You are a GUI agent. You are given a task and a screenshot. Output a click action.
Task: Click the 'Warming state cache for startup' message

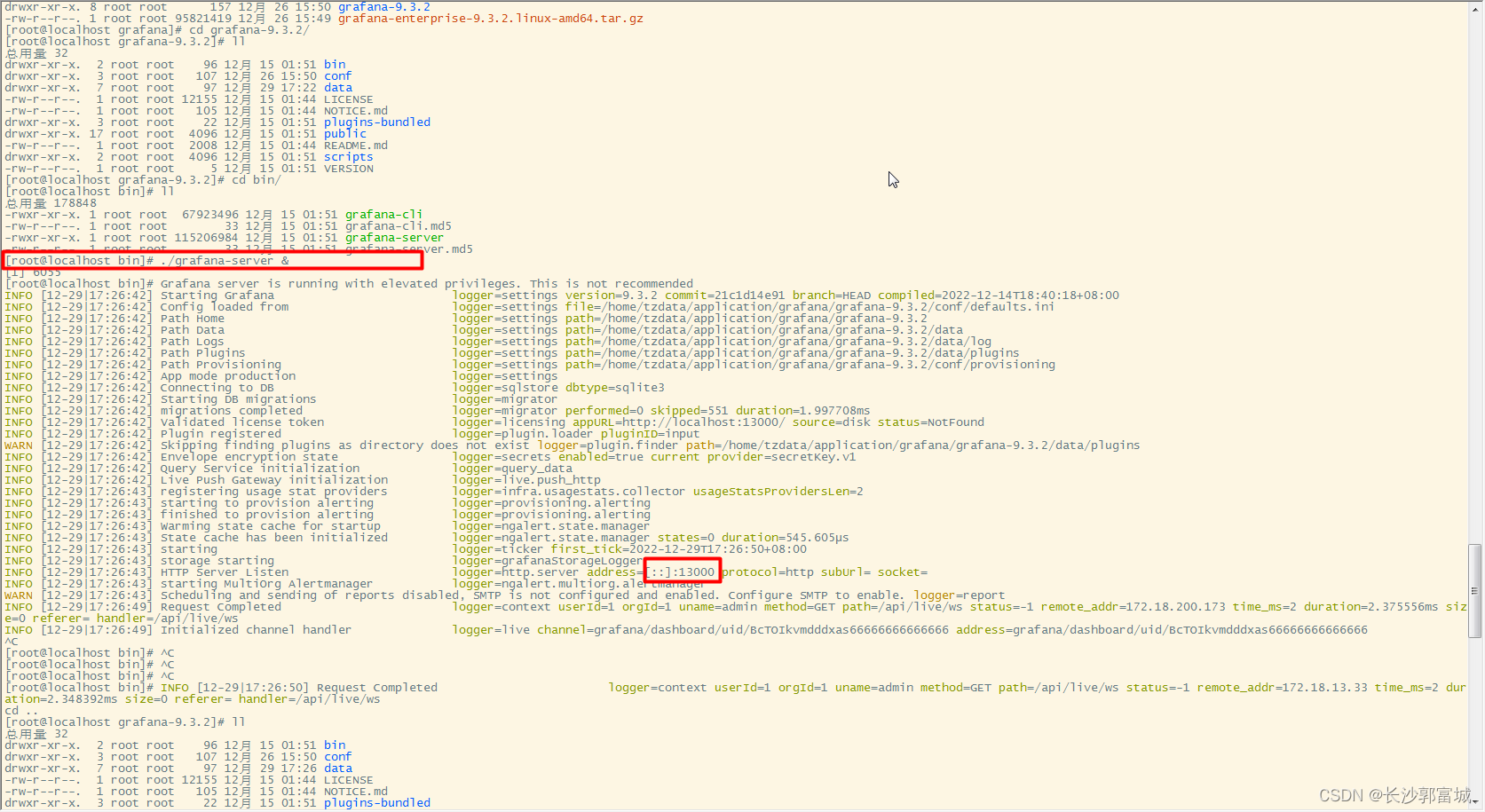pos(271,526)
